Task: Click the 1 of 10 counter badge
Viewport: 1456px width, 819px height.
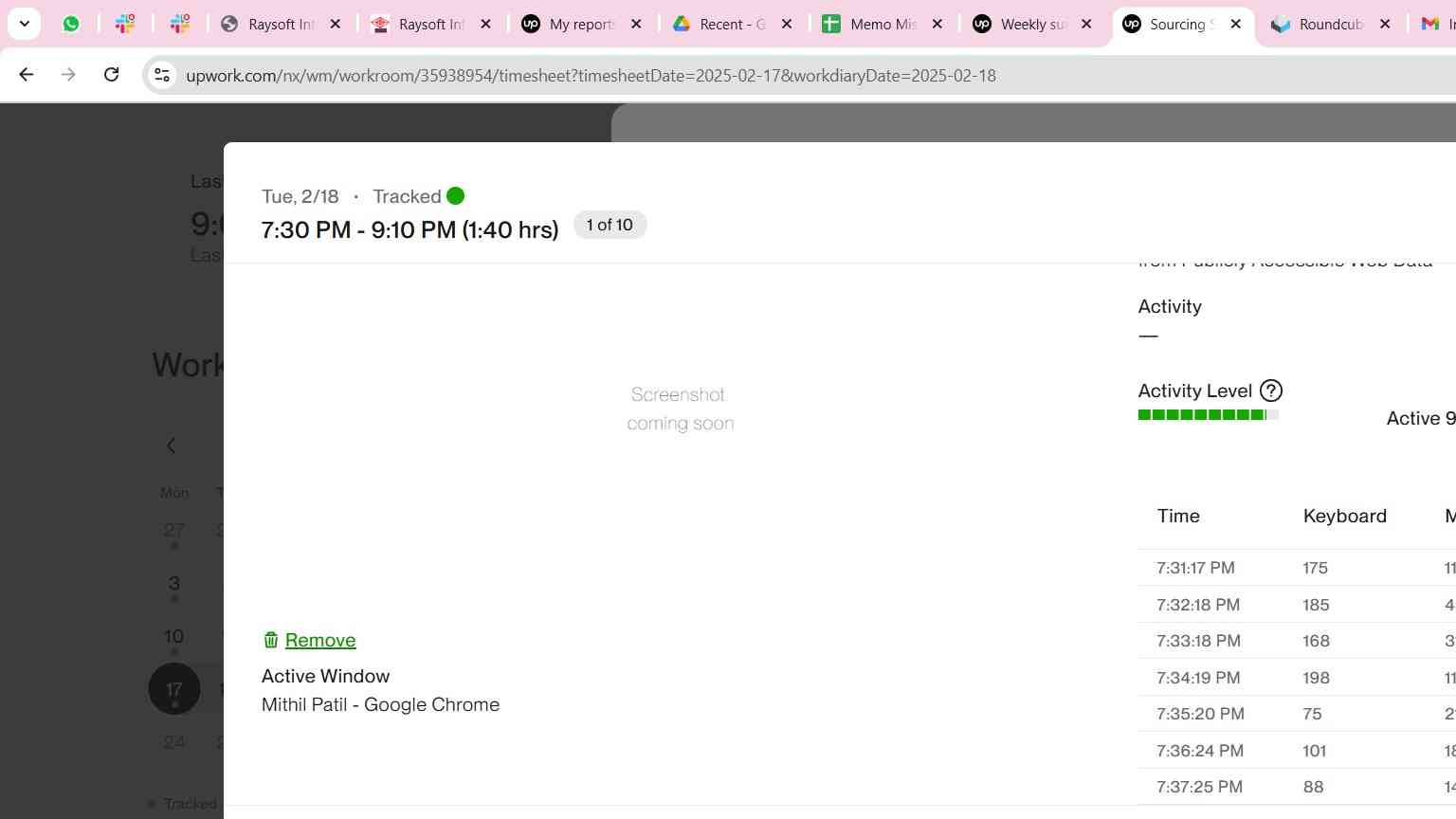Action: click(x=610, y=225)
